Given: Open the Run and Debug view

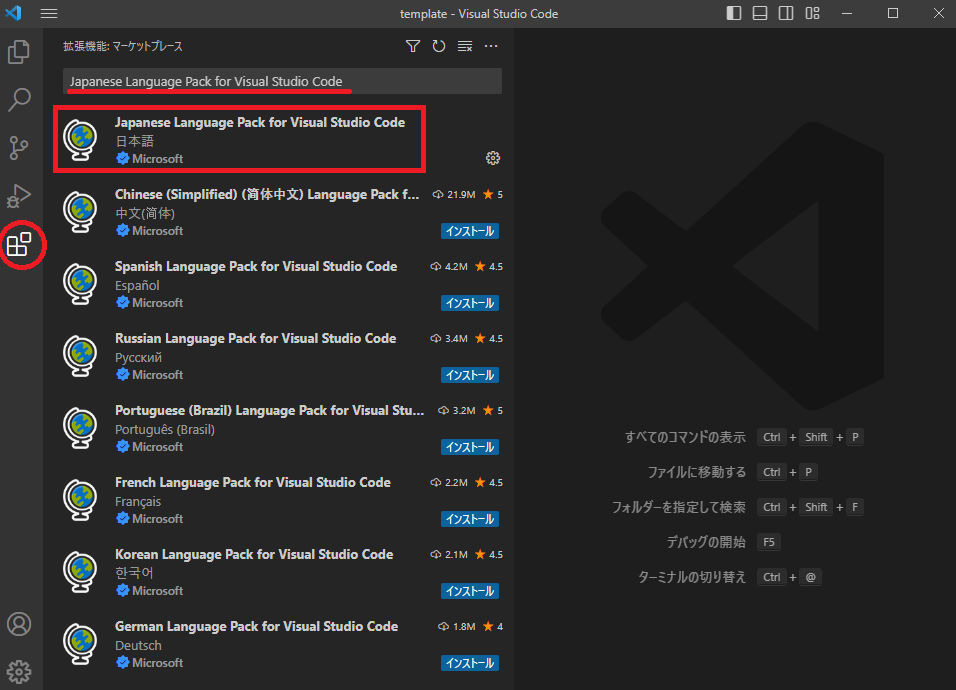Looking at the screenshot, I should point(19,196).
